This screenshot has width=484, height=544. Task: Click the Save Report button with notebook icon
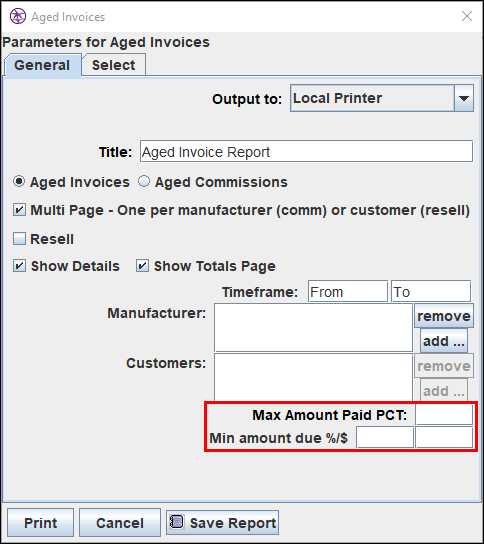pyautogui.click(x=222, y=522)
